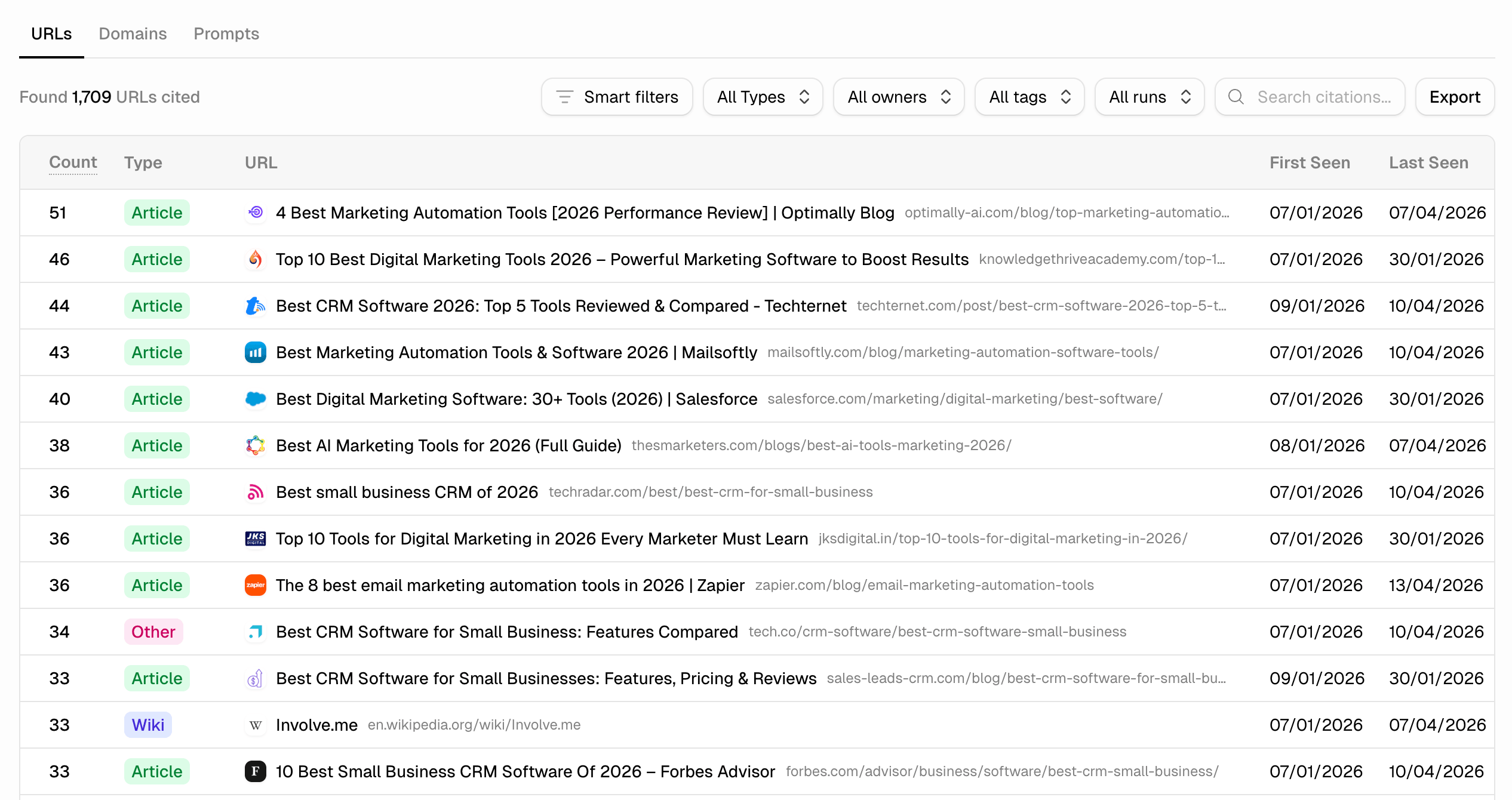1512x800 pixels.
Task: Click the Type column header
Action: click(143, 162)
